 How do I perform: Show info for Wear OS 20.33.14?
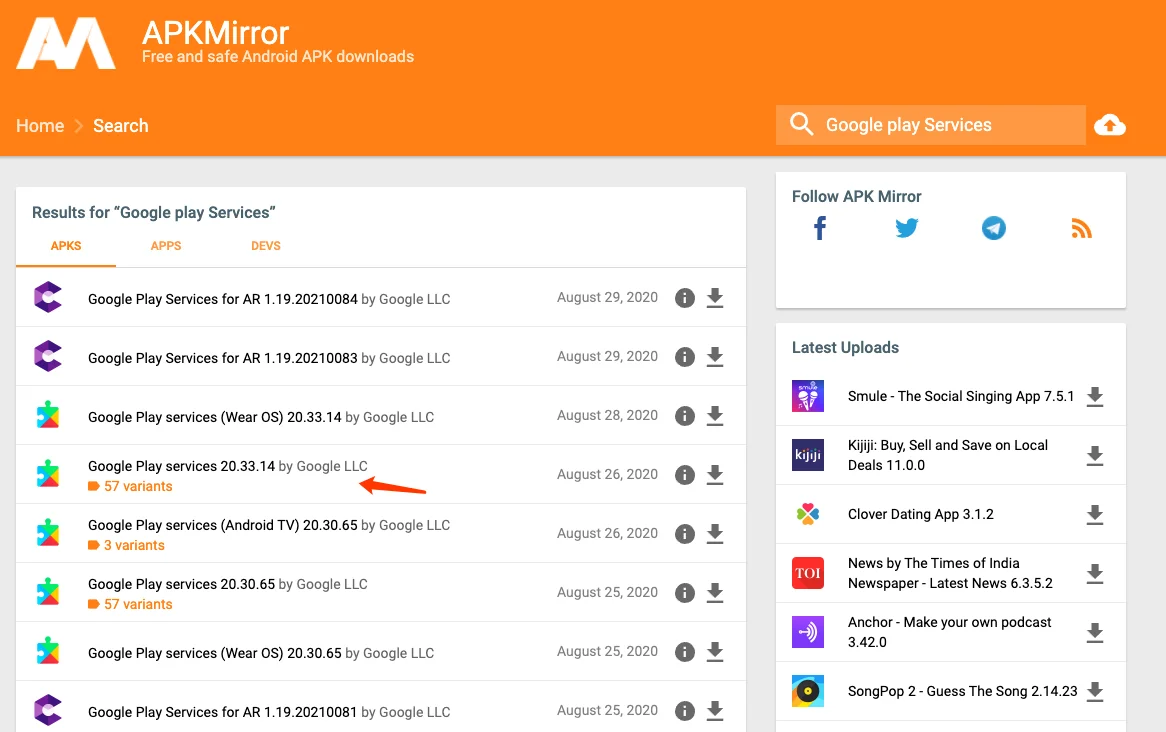pos(685,415)
